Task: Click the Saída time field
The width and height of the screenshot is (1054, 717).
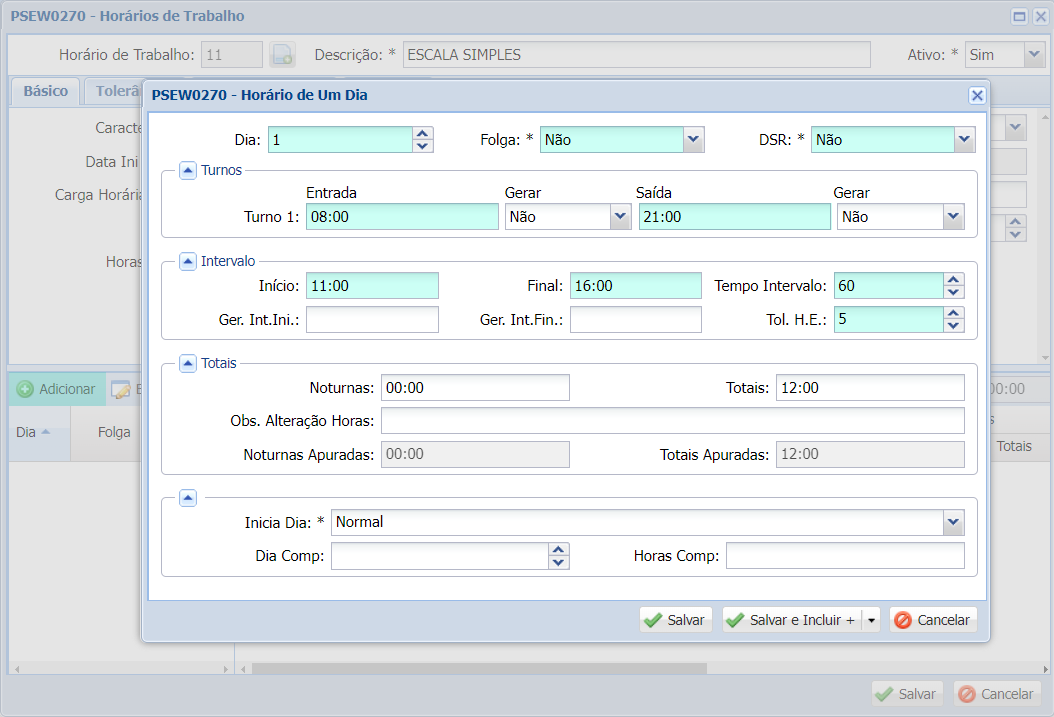Action: (x=734, y=217)
